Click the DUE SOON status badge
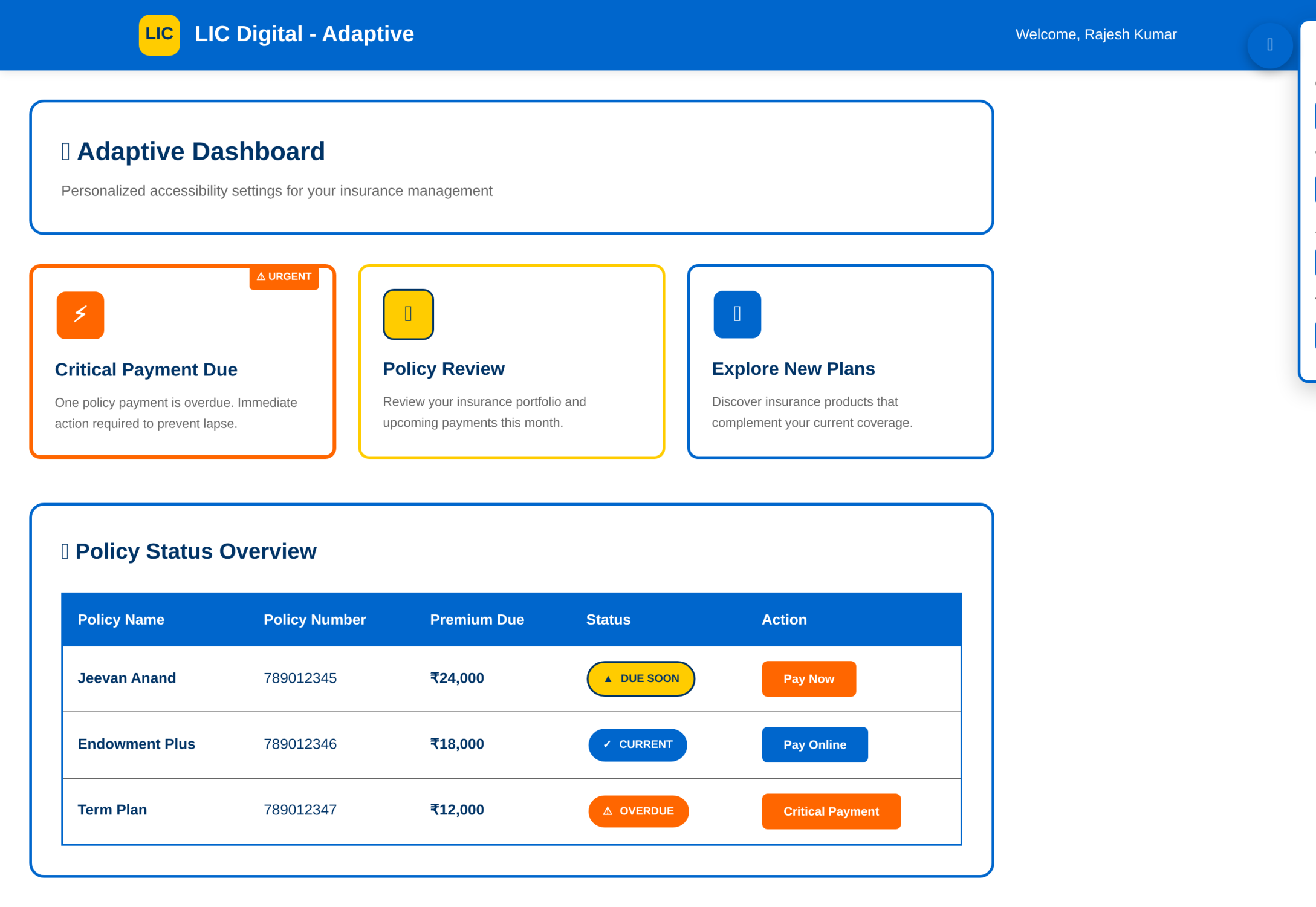The width and height of the screenshot is (1316, 907). [640, 678]
